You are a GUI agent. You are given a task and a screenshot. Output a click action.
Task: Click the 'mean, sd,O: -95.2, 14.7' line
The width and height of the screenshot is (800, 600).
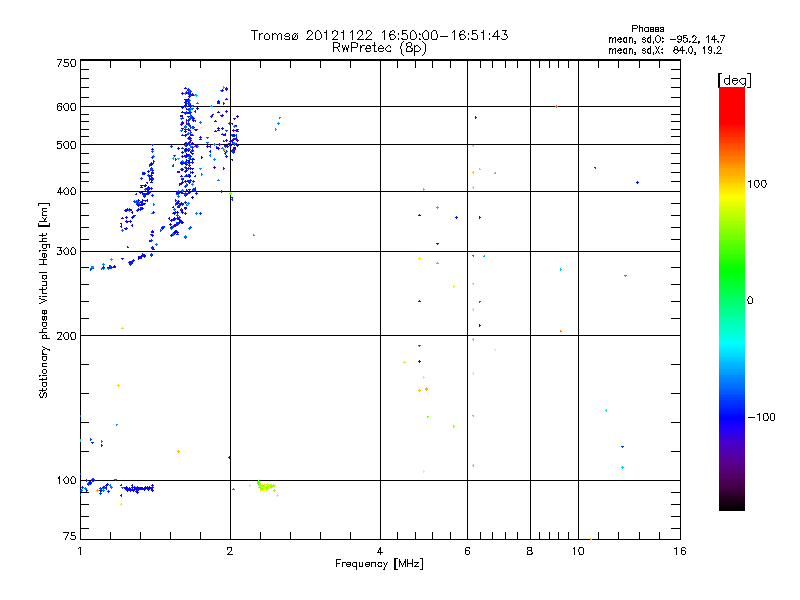(666, 39)
